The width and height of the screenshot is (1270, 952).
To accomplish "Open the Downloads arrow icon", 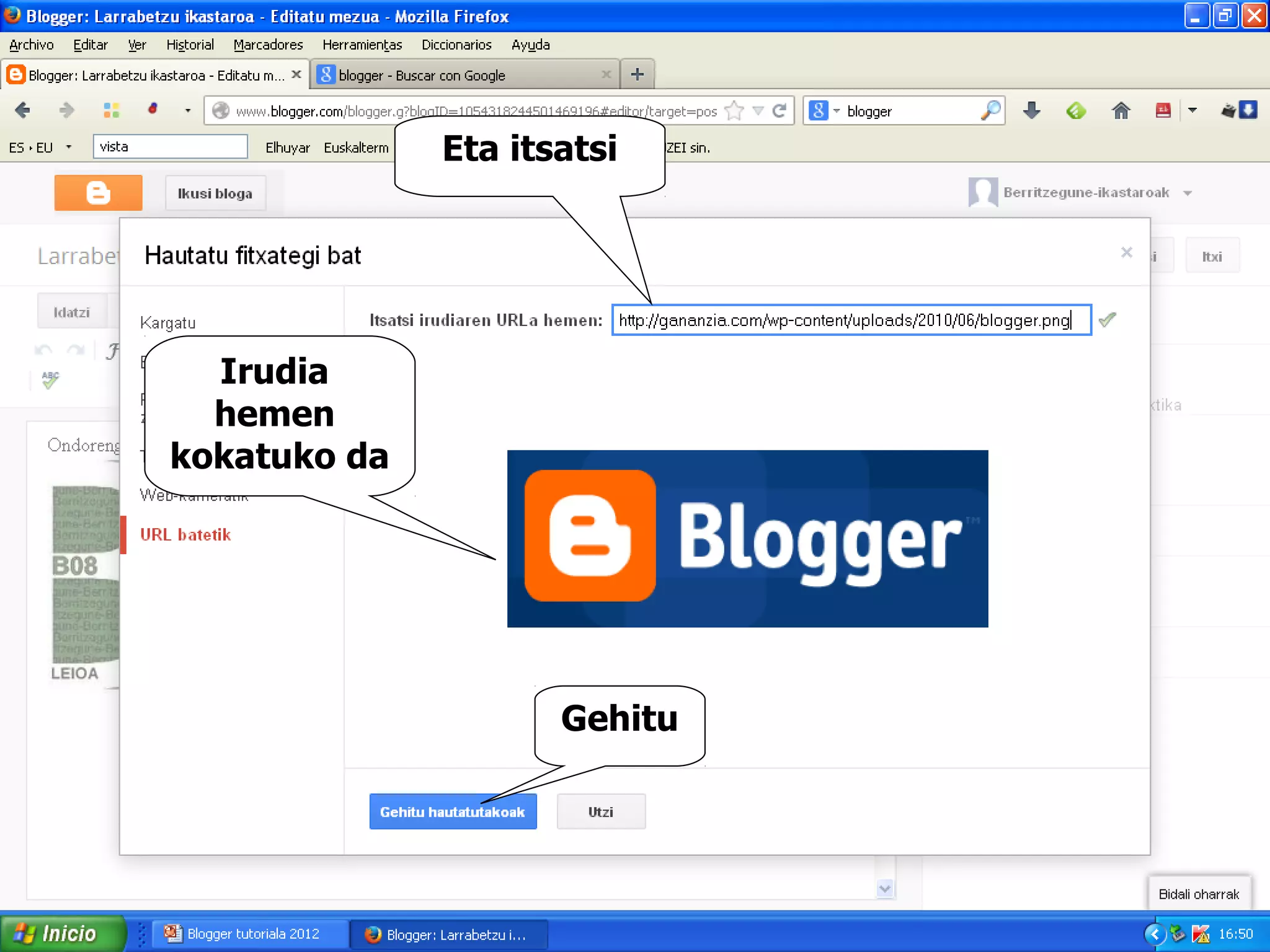I will 1032,111.
